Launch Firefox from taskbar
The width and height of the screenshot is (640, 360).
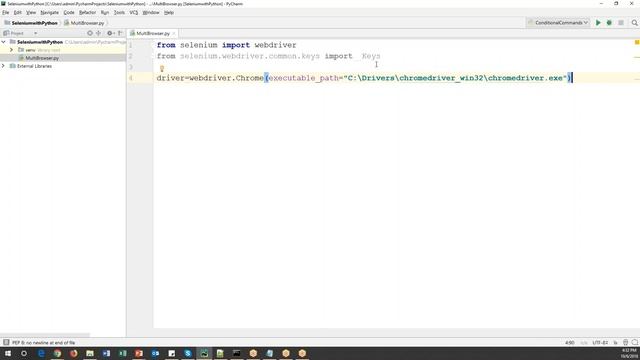point(73,353)
